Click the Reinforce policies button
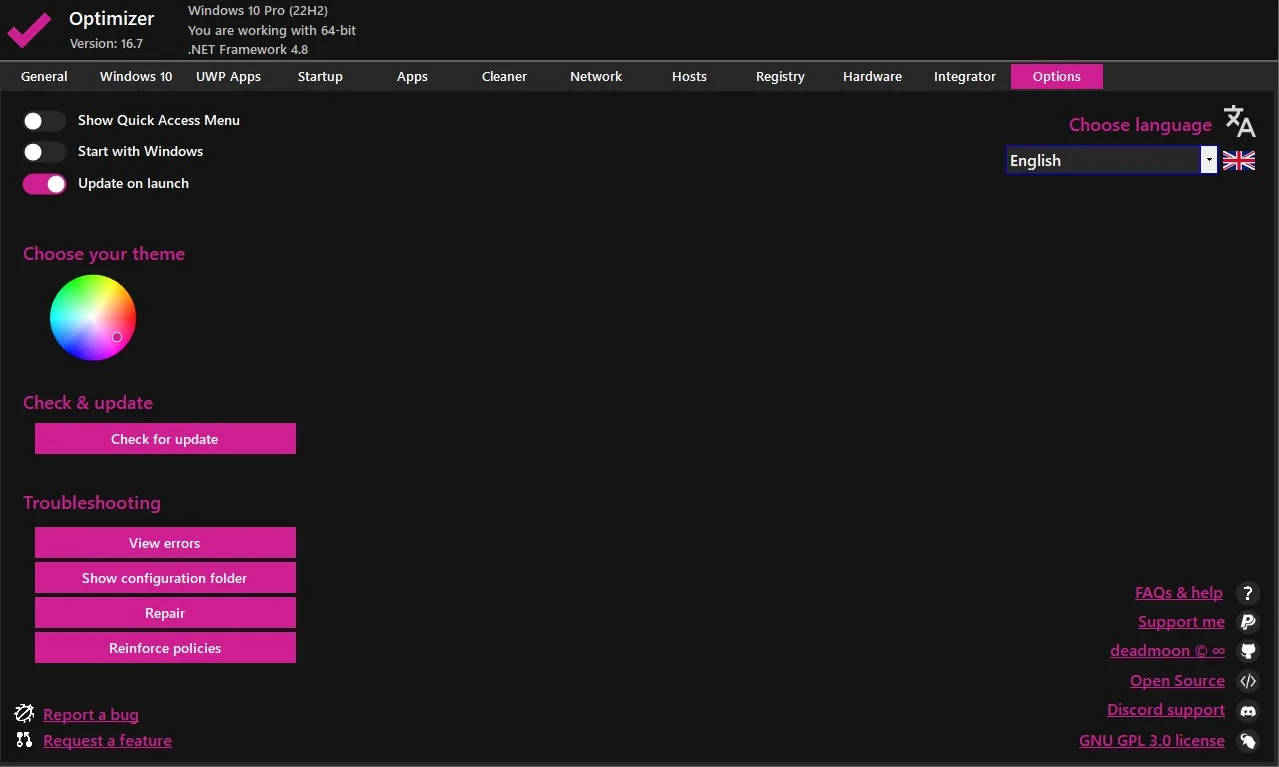1279x767 pixels. pos(165,648)
